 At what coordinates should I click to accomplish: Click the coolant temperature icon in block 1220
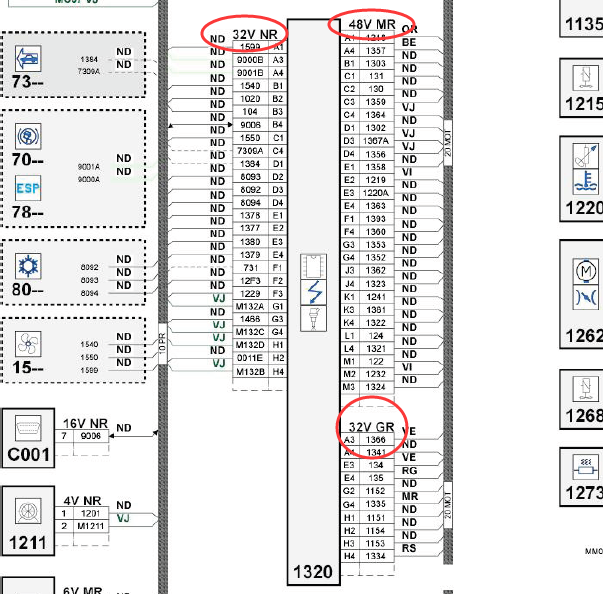click(586, 181)
